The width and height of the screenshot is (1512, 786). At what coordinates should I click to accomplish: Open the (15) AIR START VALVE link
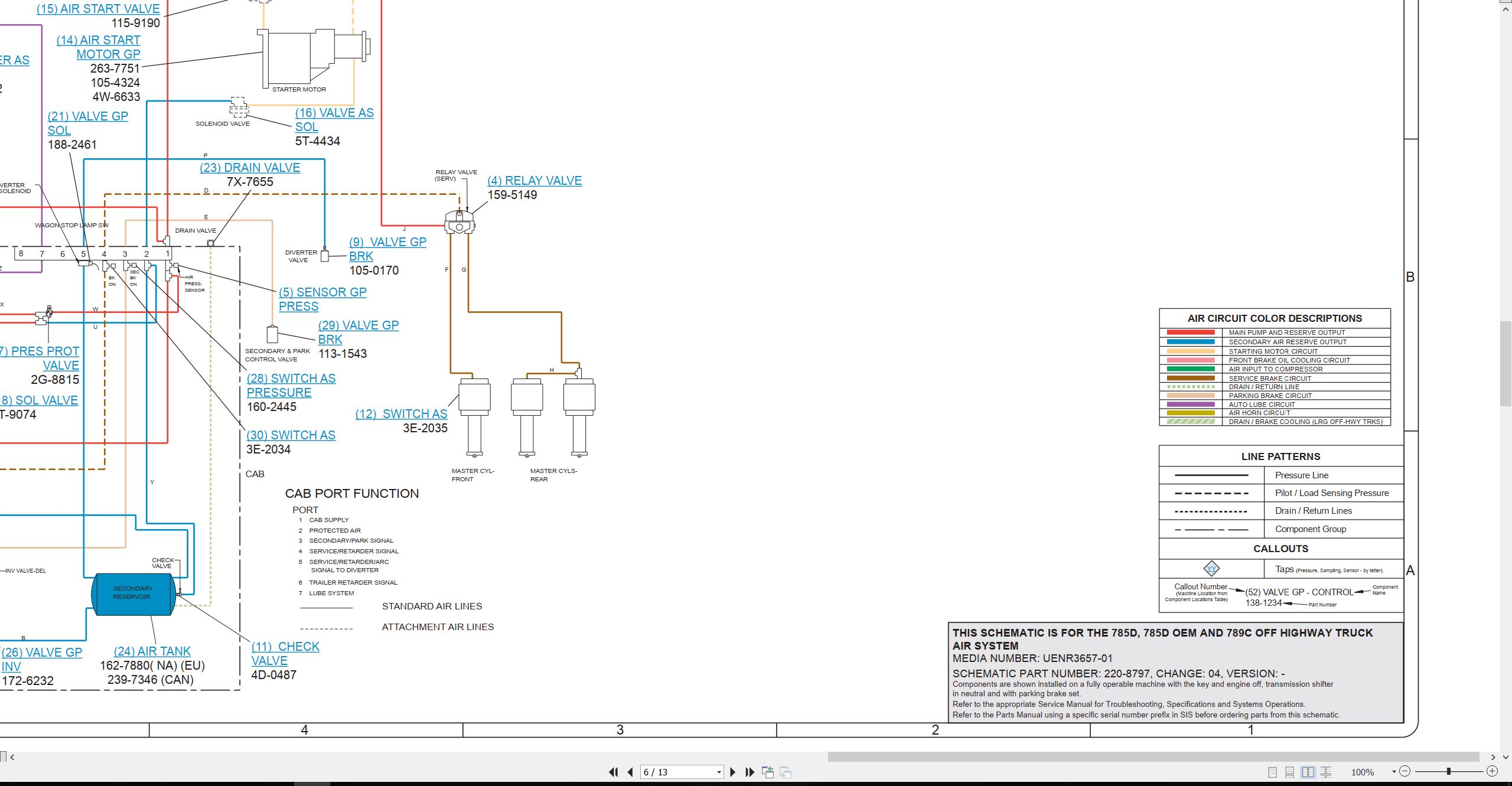pyautogui.click(x=98, y=9)
